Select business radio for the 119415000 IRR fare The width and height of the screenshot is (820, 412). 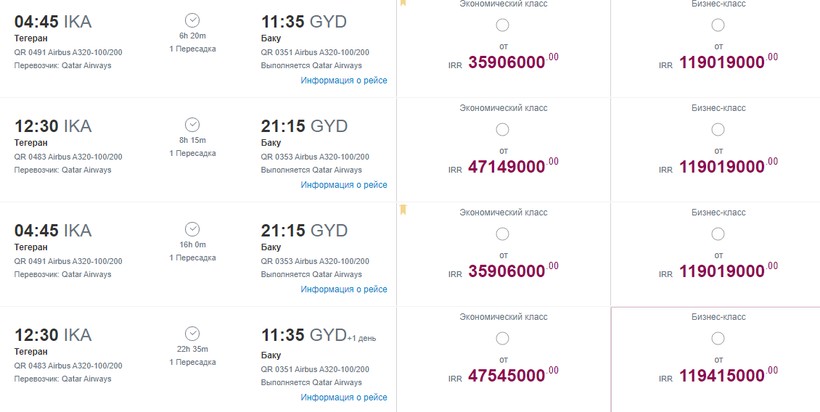[x=718, y=338]
